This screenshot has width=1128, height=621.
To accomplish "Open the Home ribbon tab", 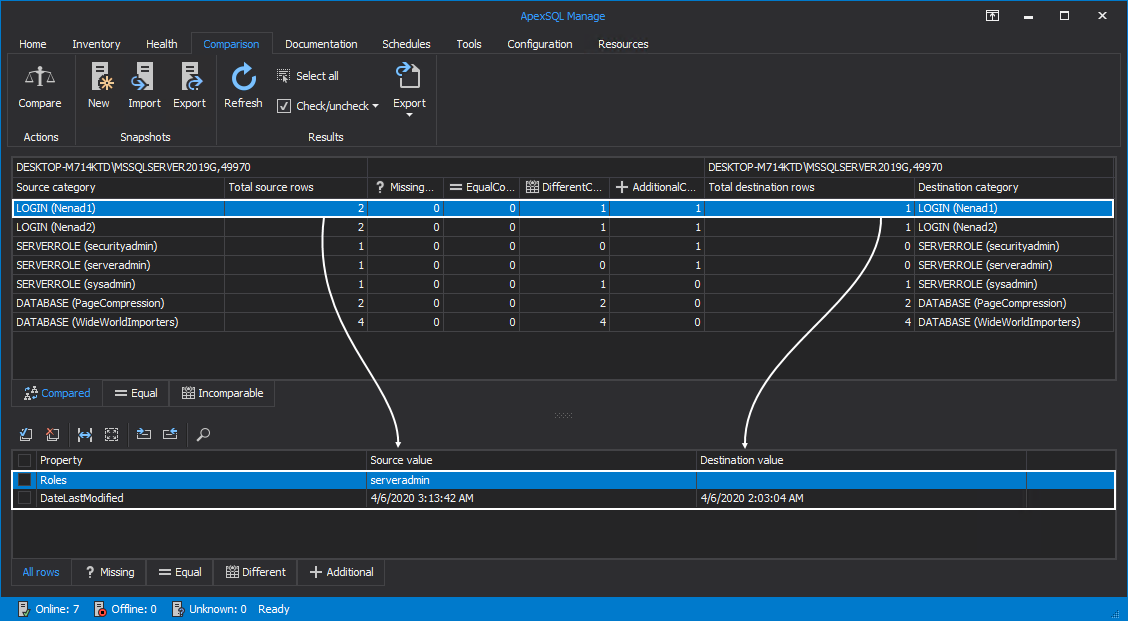I will [32, 44].
